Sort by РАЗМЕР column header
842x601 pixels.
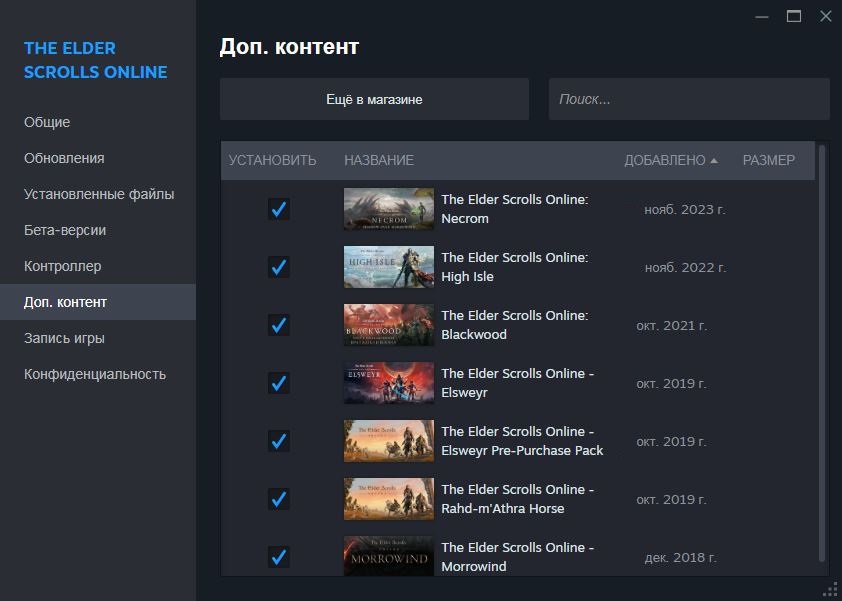click(x=768, y=160)
